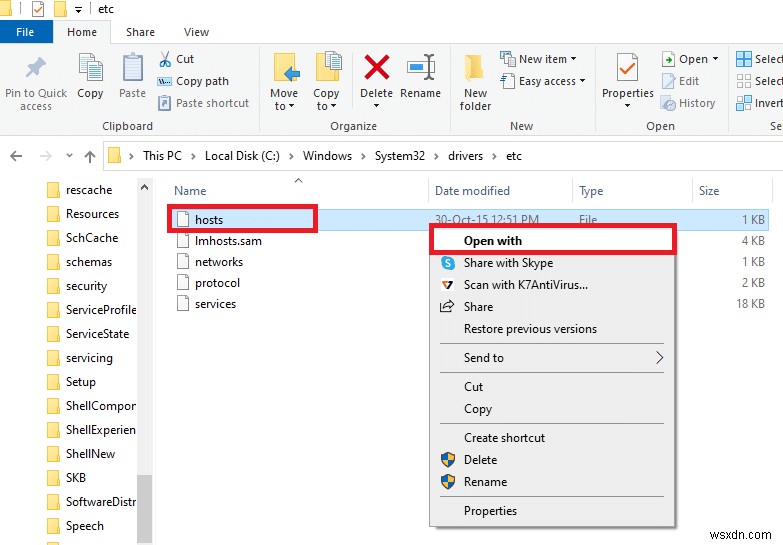783x545 pixels.
Task: Click Local Disk (C:) in breadcrumb
Action: click(x=242, y=156)
